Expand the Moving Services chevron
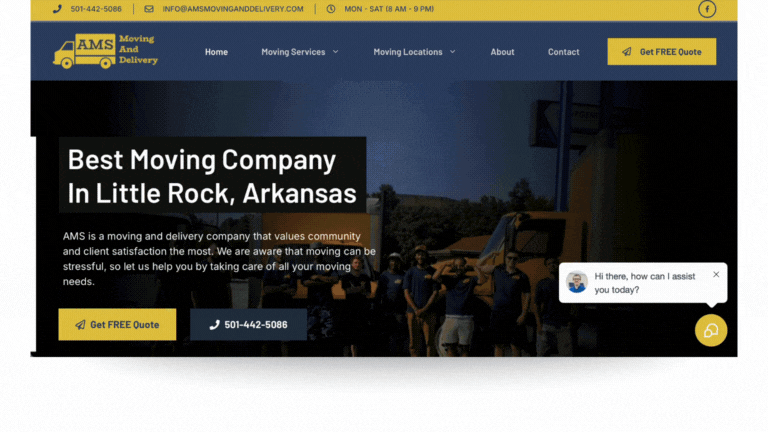 [x=336, y=51]
